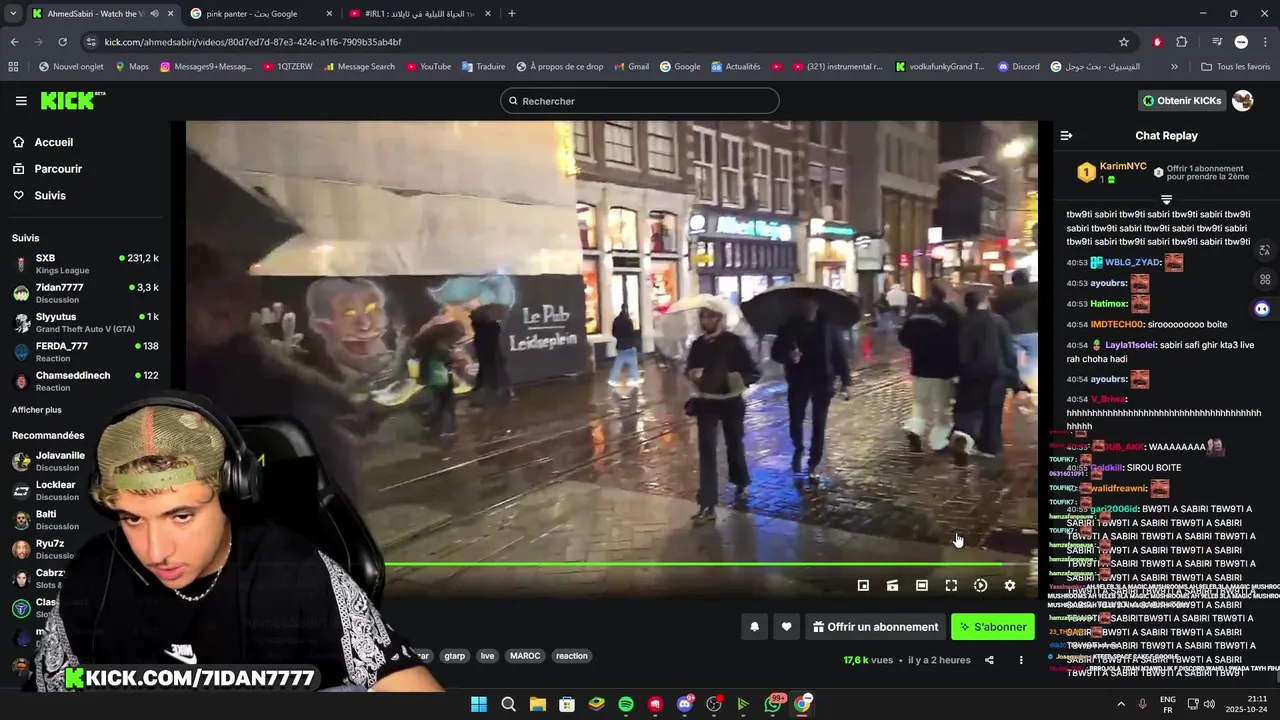
Task: Open SXB channel in Suivis list
Action: [85, 264]
